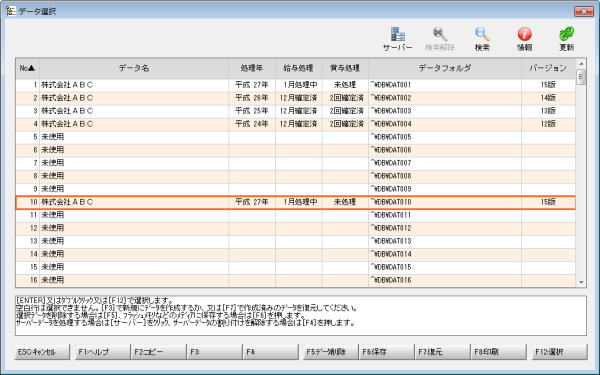Click the data selection window title icon

pyautogui.click(x=11, y=11)
